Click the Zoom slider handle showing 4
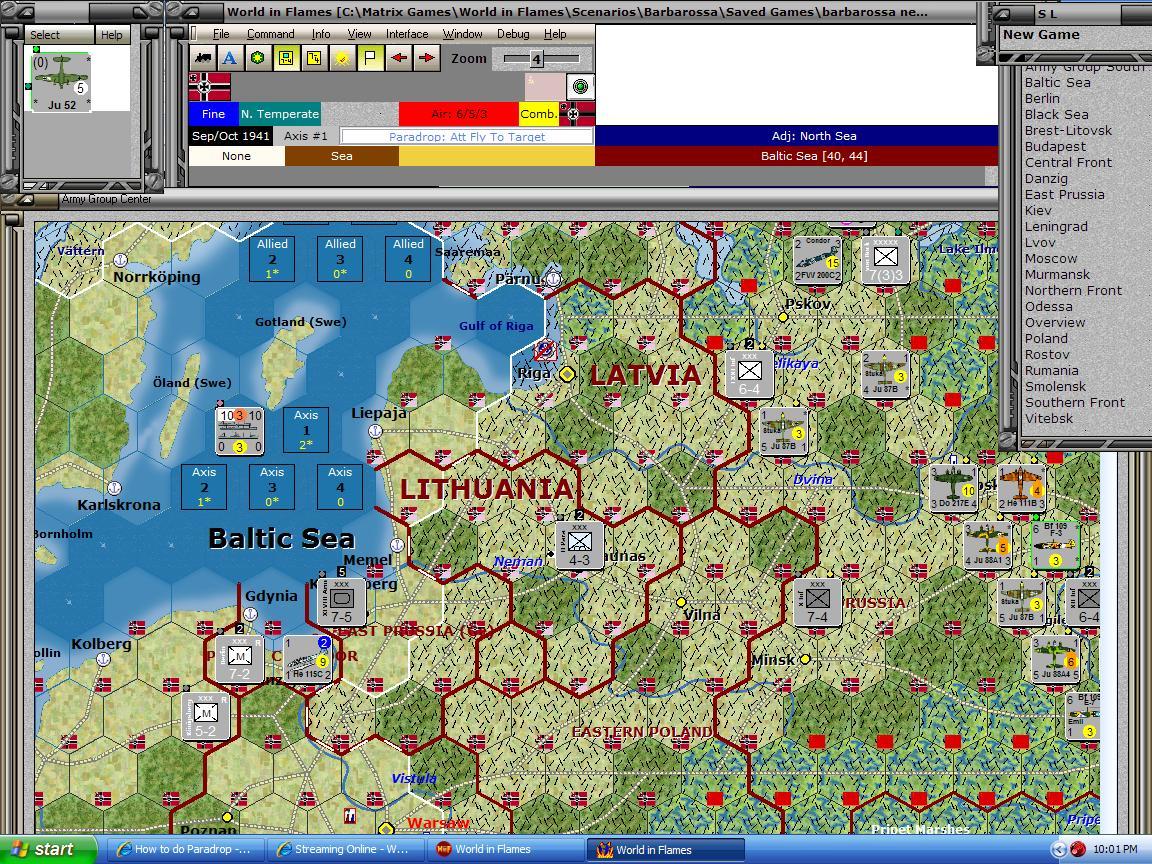Image resolution: width=1152 pixels, height=864 pixels. click(x=536, y=59)
